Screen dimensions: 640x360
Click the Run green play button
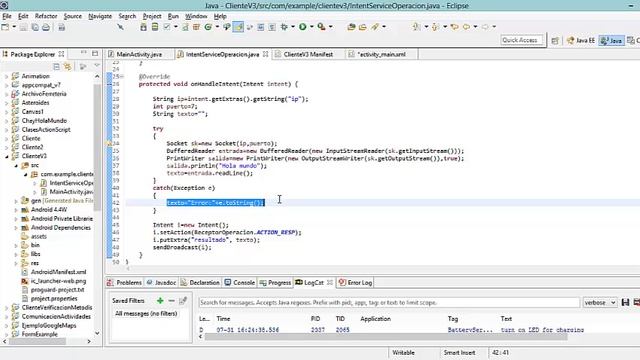point(302,27)
